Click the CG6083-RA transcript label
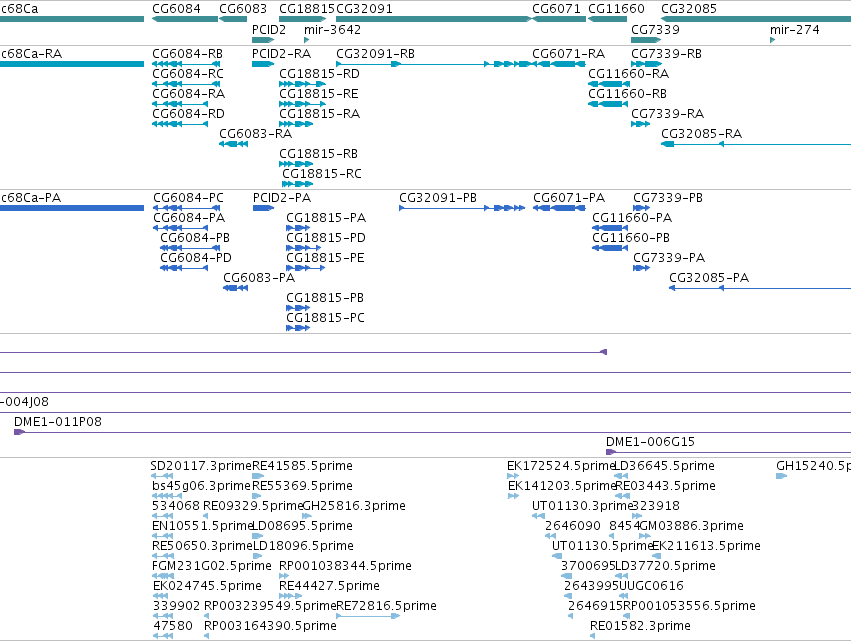 pyautogui.click(x=255, y=134)
